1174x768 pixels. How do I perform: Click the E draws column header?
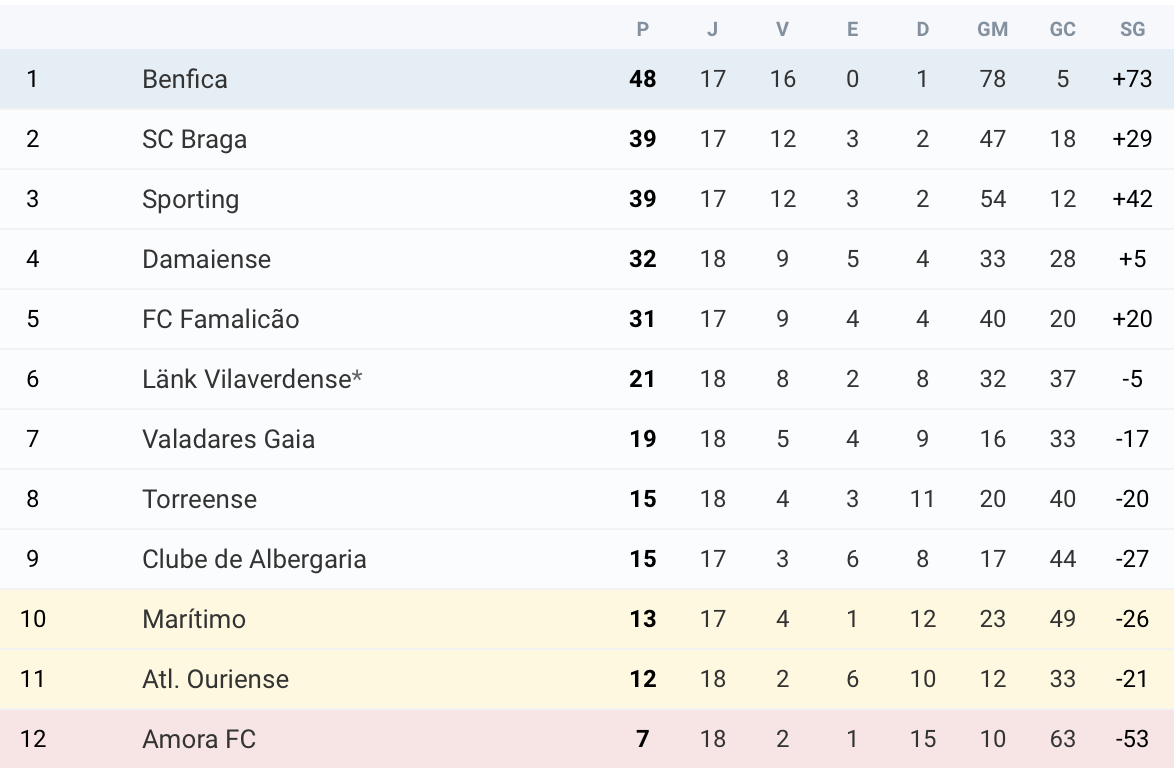[x=852, y=30]
